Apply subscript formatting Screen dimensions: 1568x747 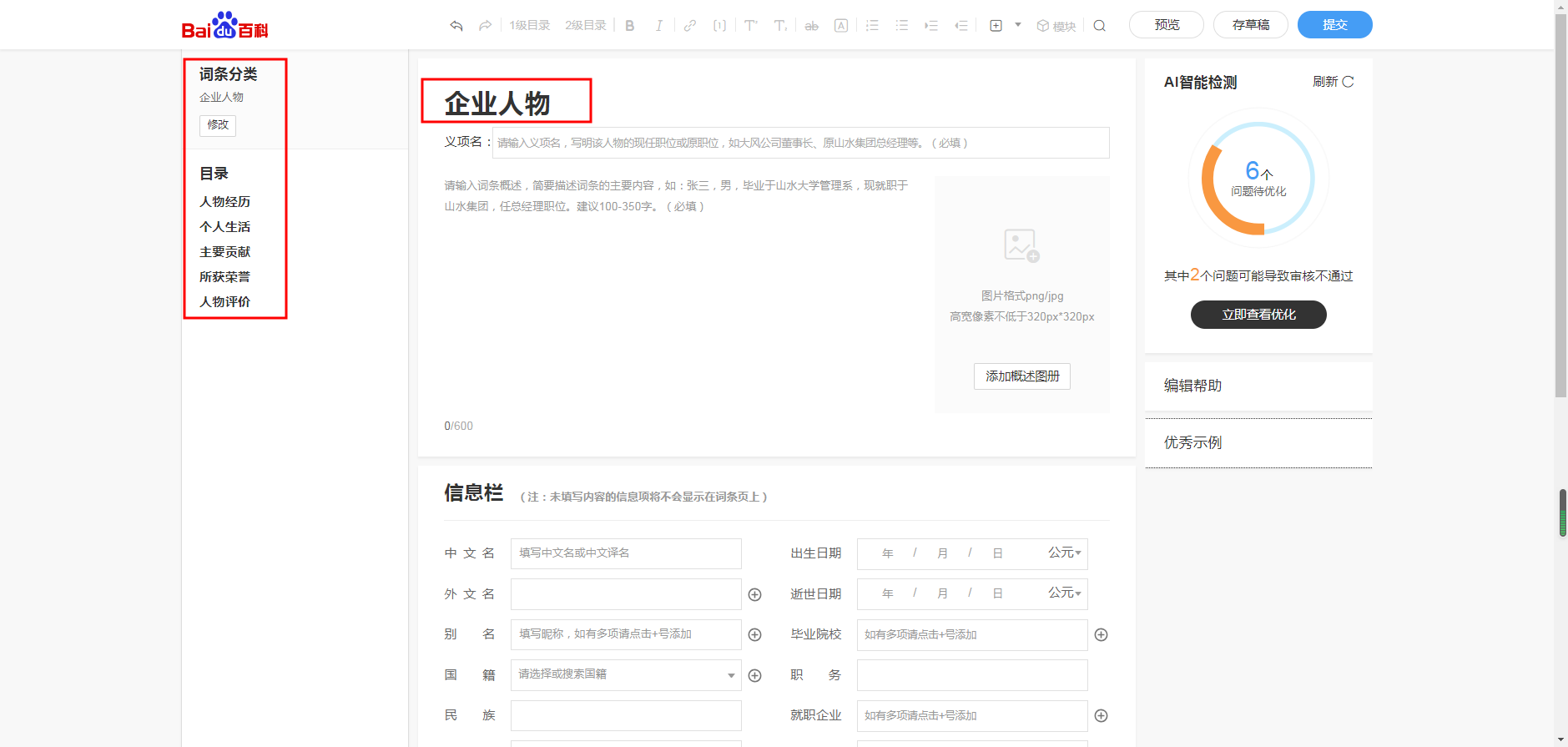click(780, 26)
